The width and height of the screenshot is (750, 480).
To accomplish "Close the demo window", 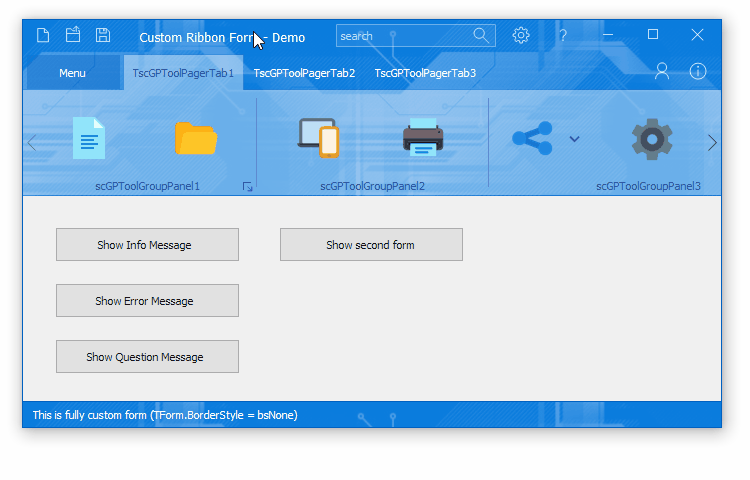I will pyautogui.click(x=697, y=34).
